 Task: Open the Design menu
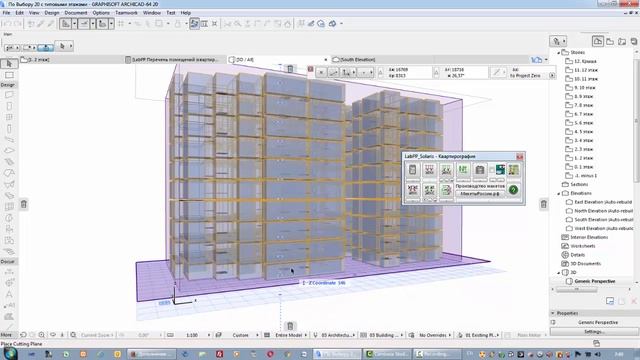(x=52, y=13)
